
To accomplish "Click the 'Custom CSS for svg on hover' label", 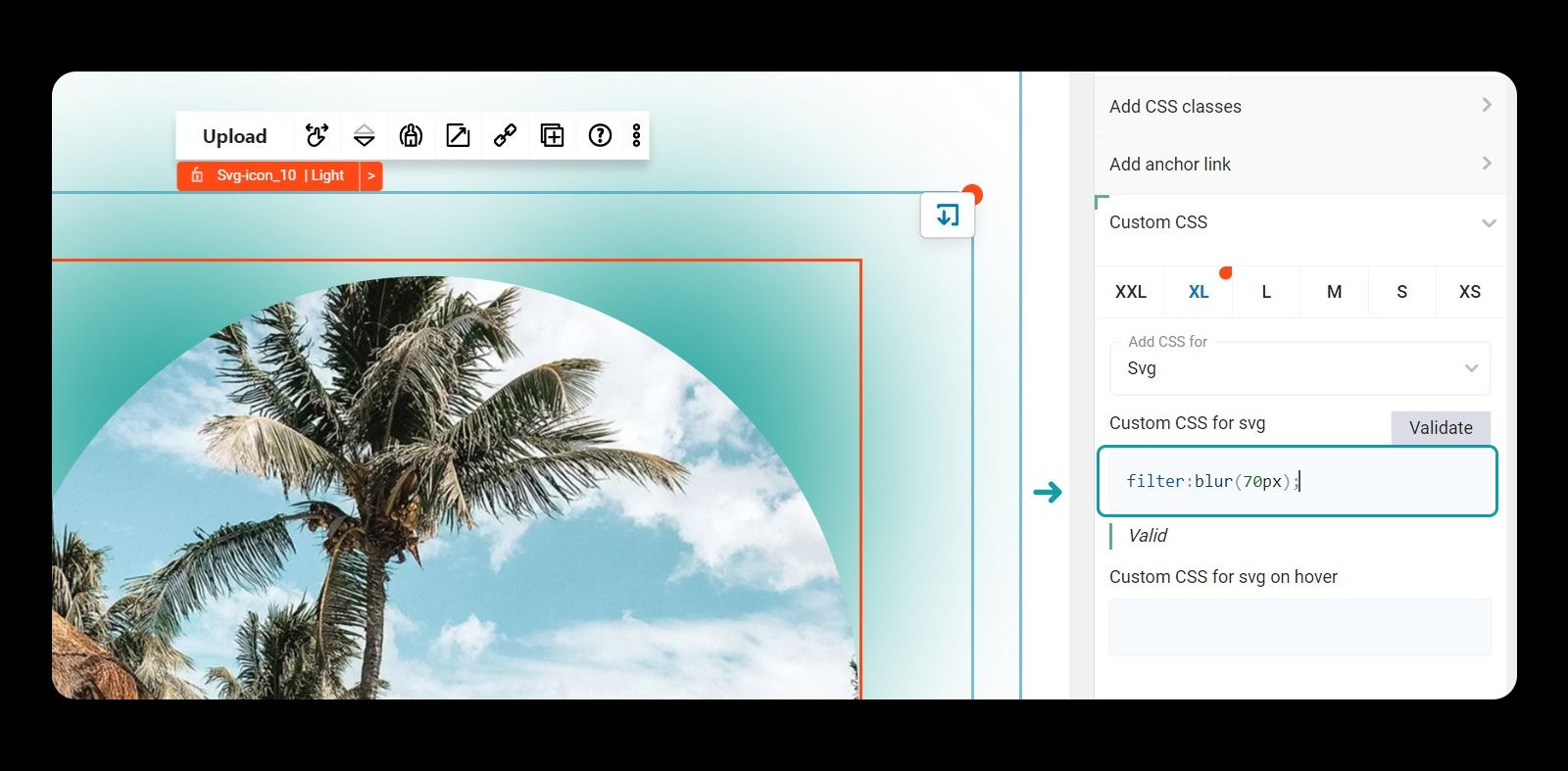I will [1223, 577].
